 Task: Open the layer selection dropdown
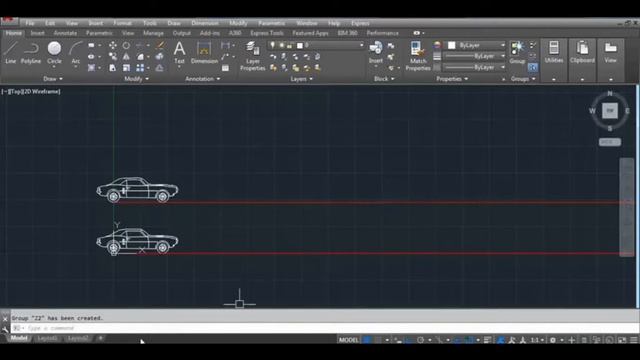361,45
